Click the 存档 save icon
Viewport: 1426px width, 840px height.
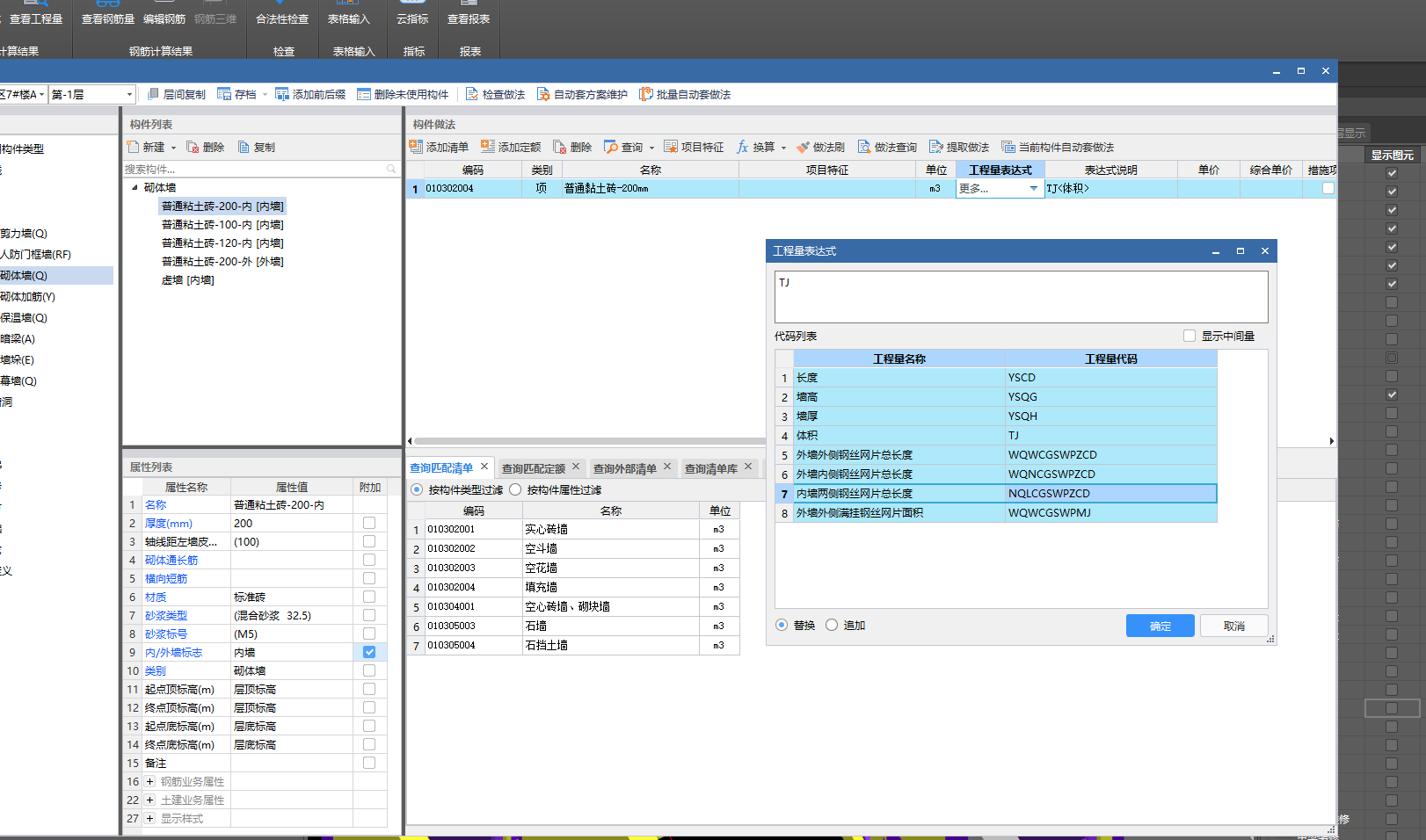click(224, 94)
